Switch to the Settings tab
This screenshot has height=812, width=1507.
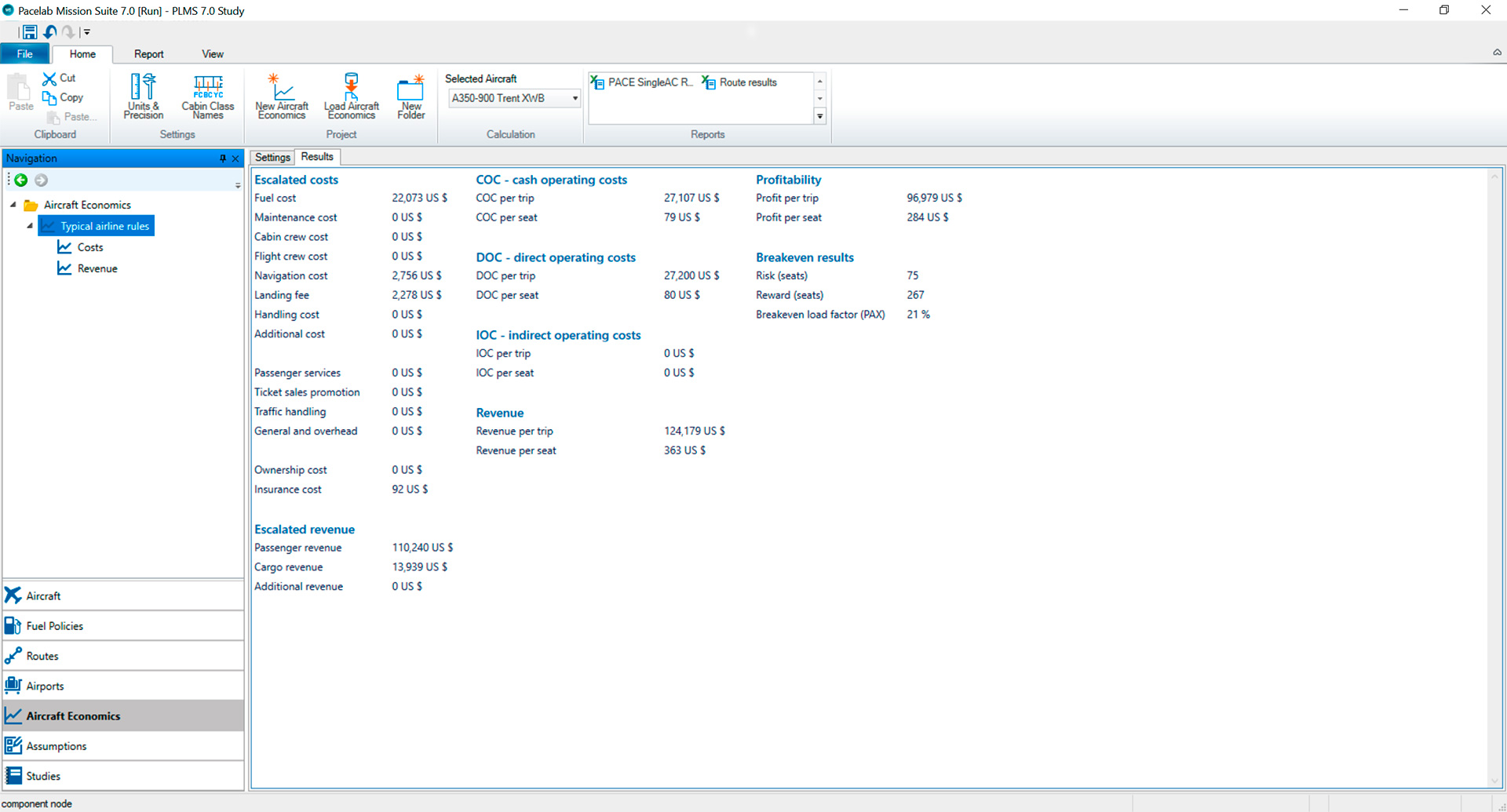pos(272,157)
